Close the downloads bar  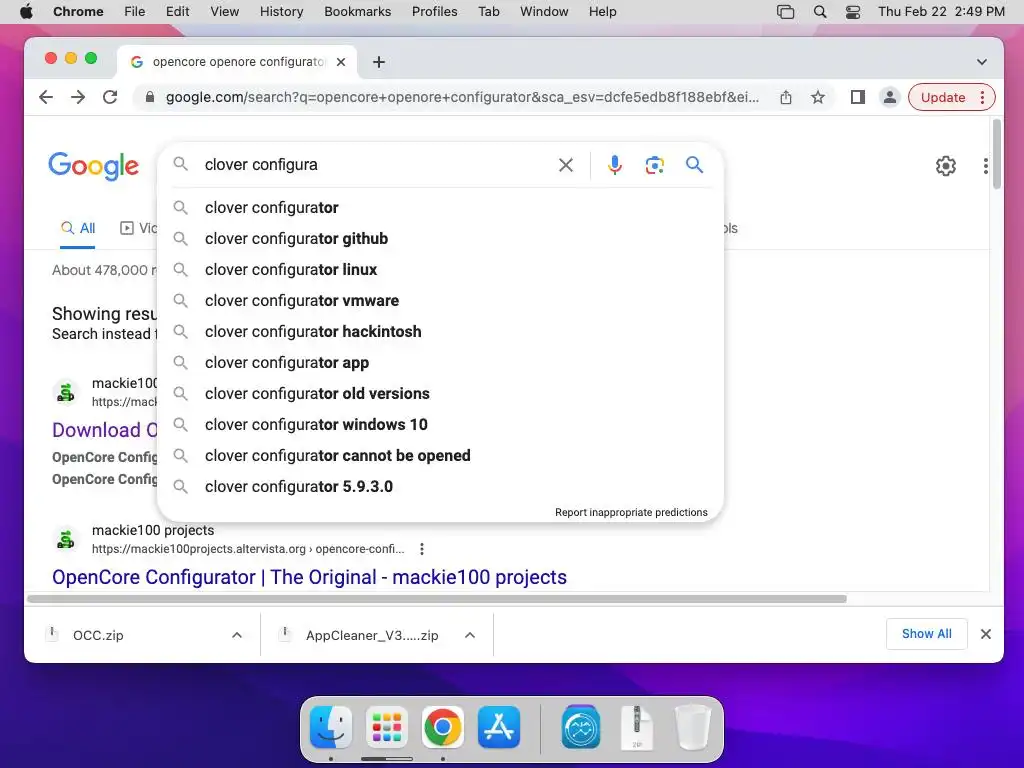tap(985, 634)
